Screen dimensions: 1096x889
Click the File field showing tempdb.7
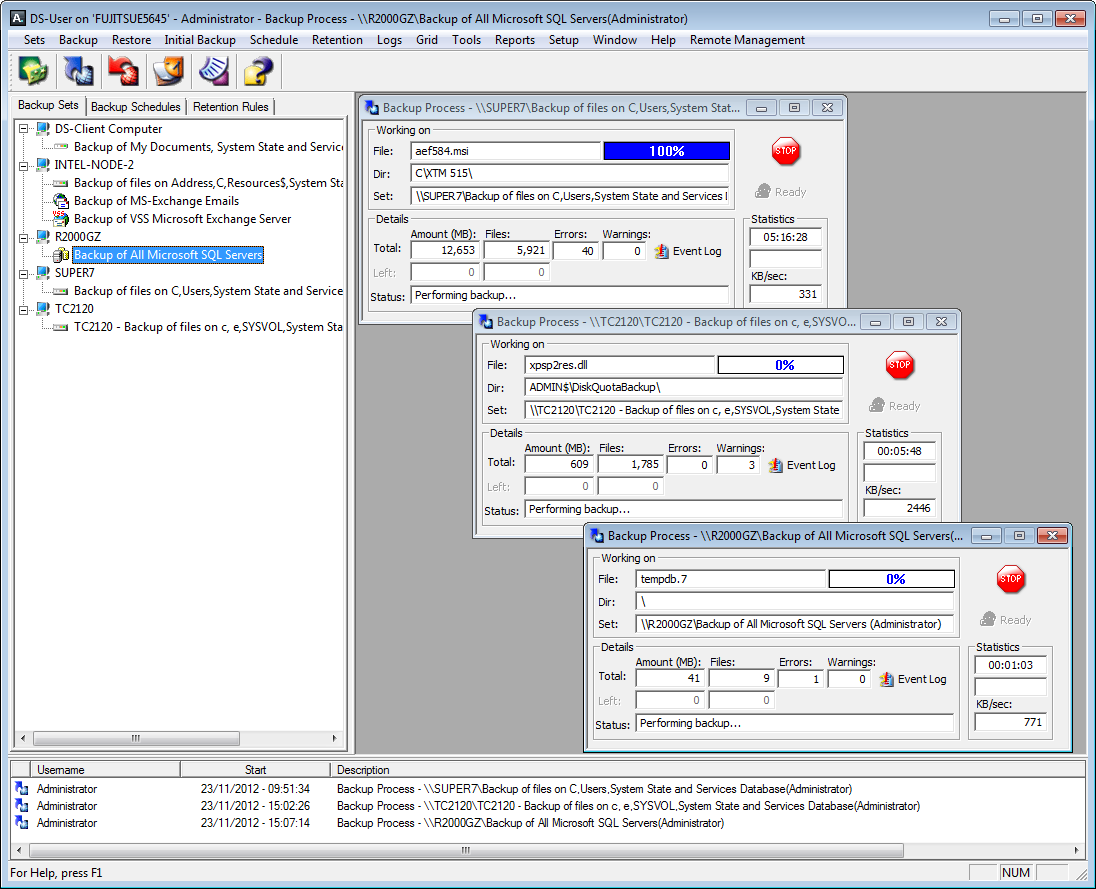[730, 579]
